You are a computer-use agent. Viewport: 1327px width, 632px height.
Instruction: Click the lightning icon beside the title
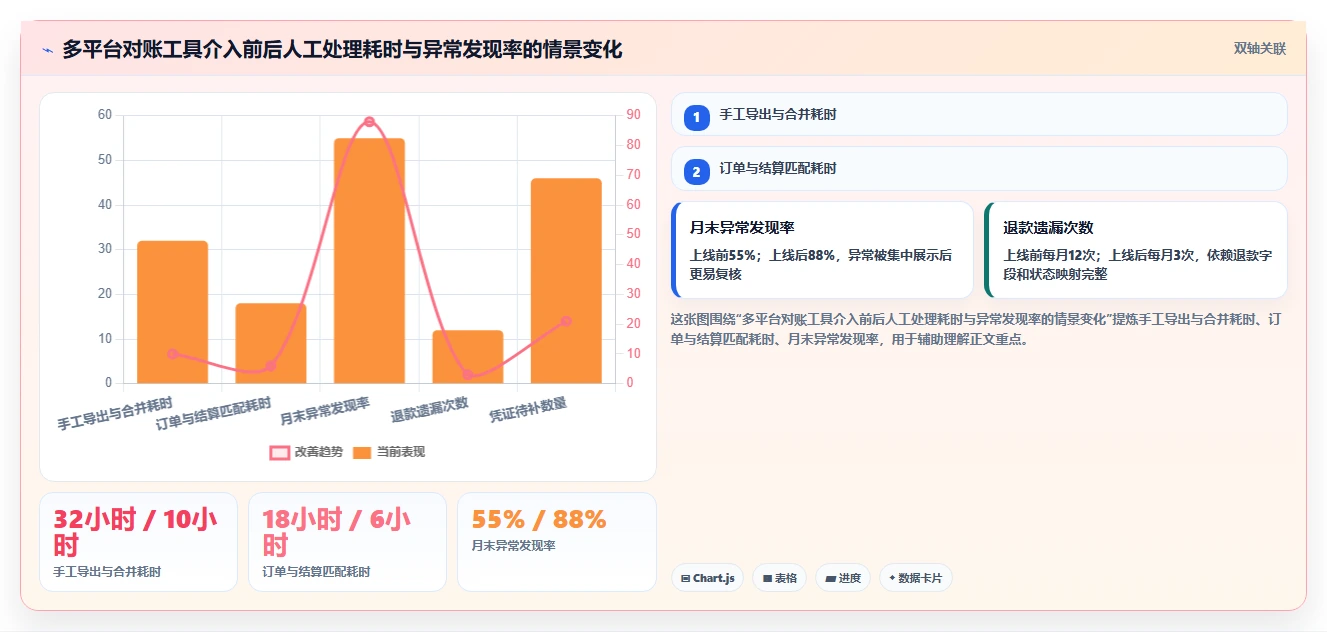coord(47,49)
